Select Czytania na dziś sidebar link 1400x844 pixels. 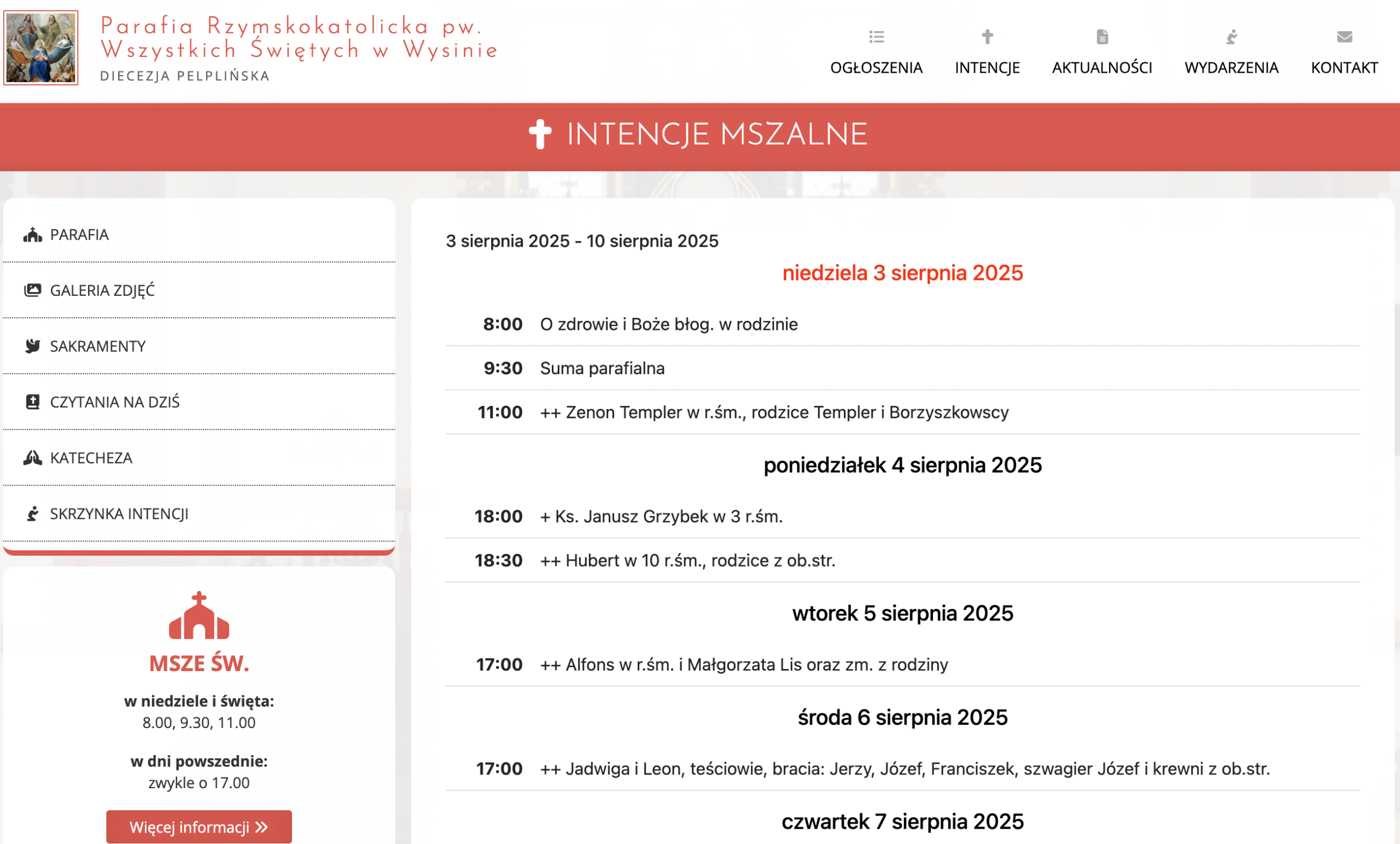(115, 403)
